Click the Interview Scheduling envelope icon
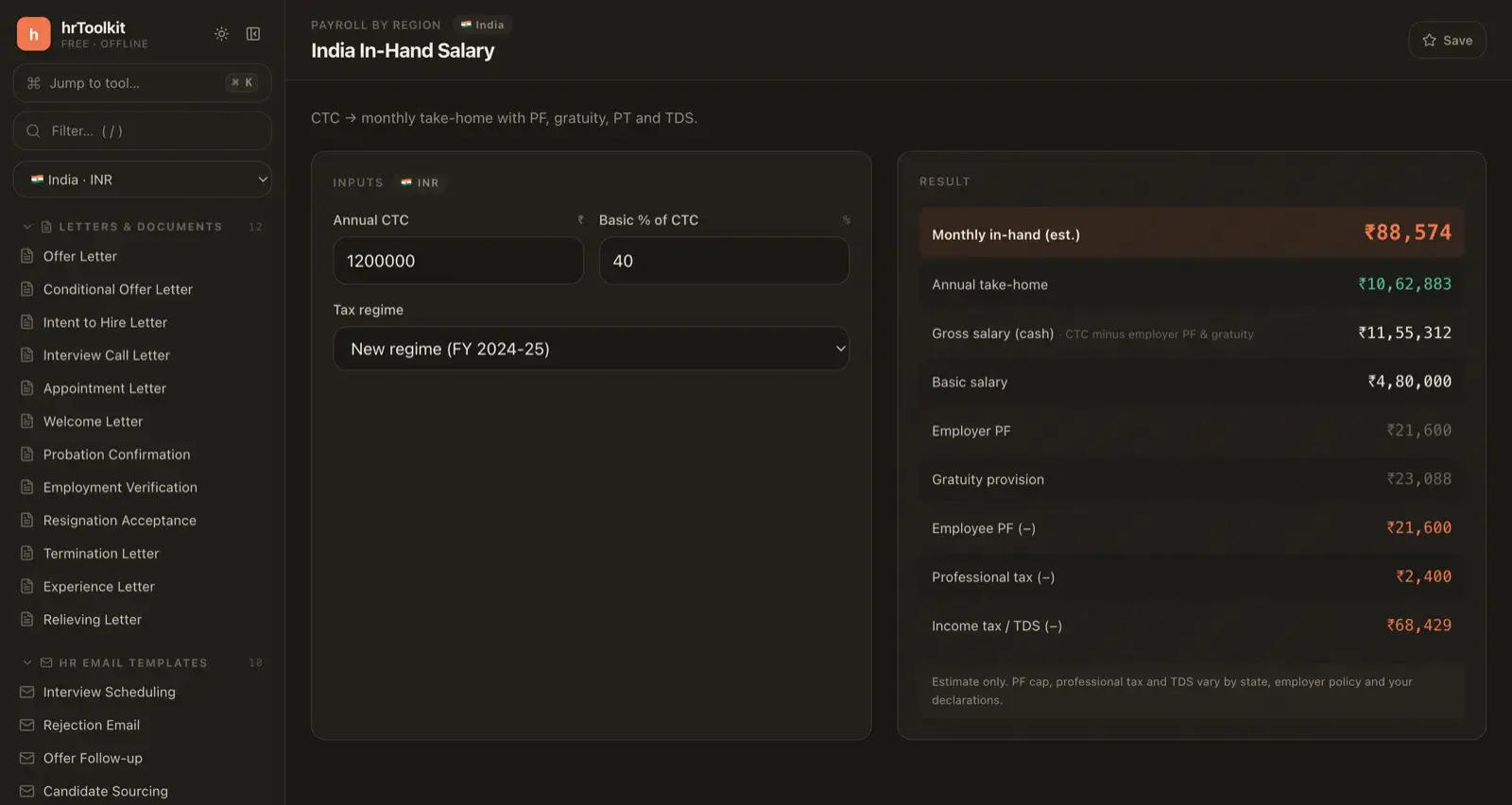Viewport: 1512px width, 805px height. point(27,693)
